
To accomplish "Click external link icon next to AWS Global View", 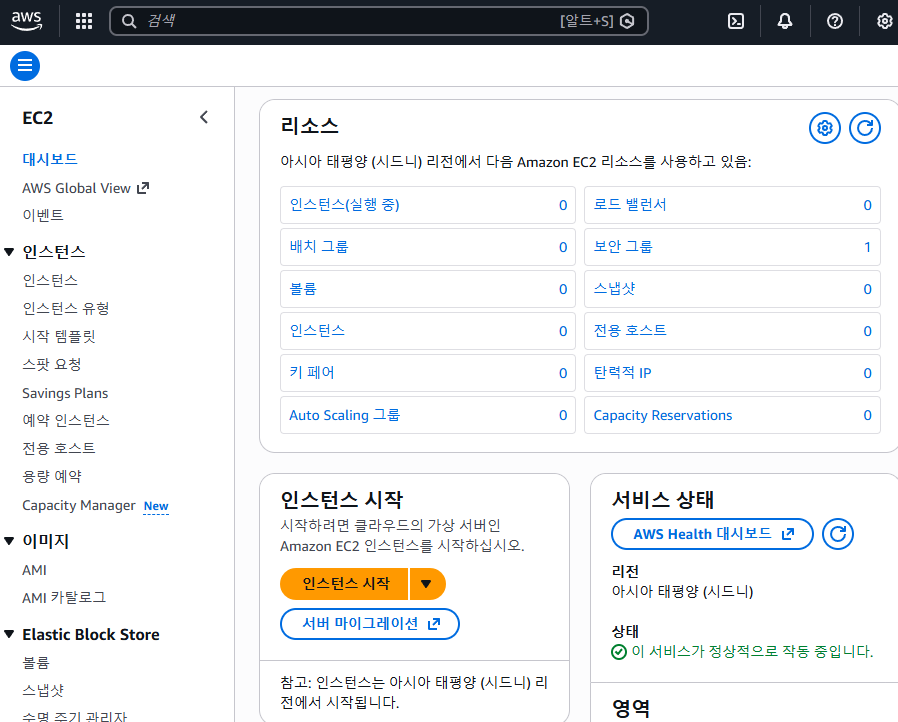I will pos(143,188).
